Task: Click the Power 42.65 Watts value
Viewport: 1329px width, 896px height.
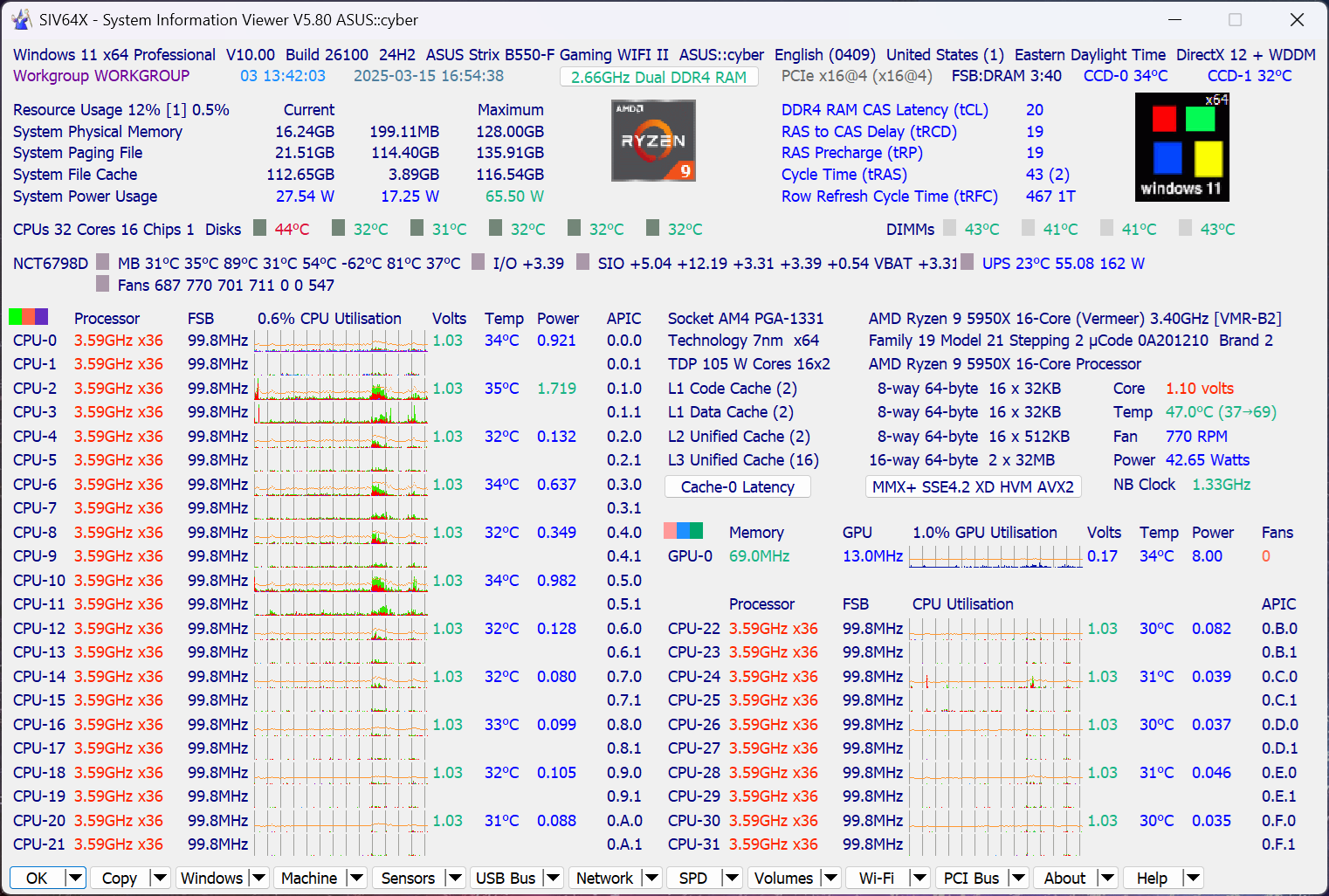Action: click(x=1208, y=459)
